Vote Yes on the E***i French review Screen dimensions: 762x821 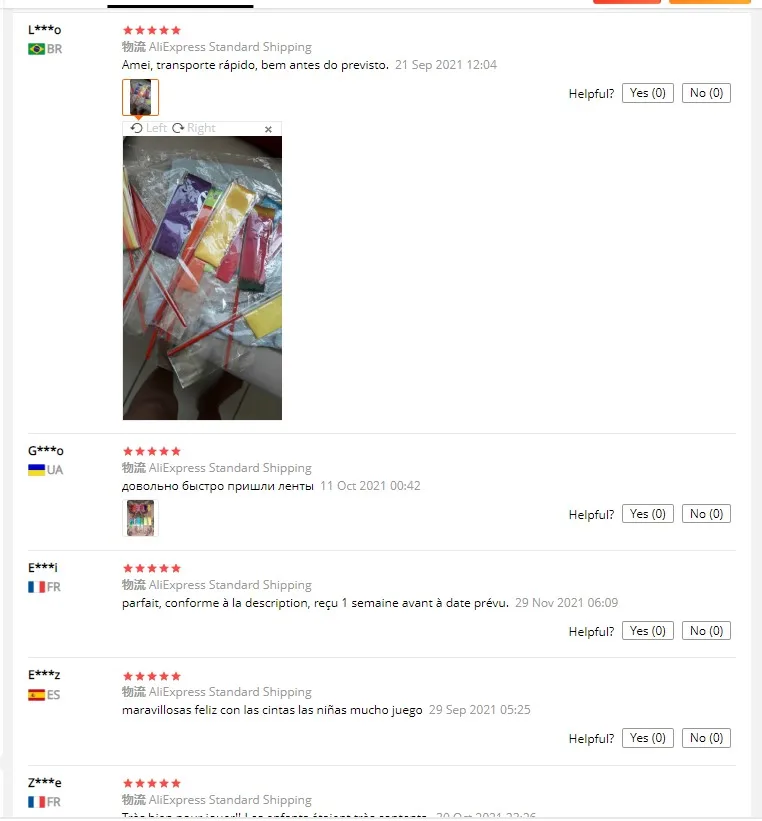point(647,630)
